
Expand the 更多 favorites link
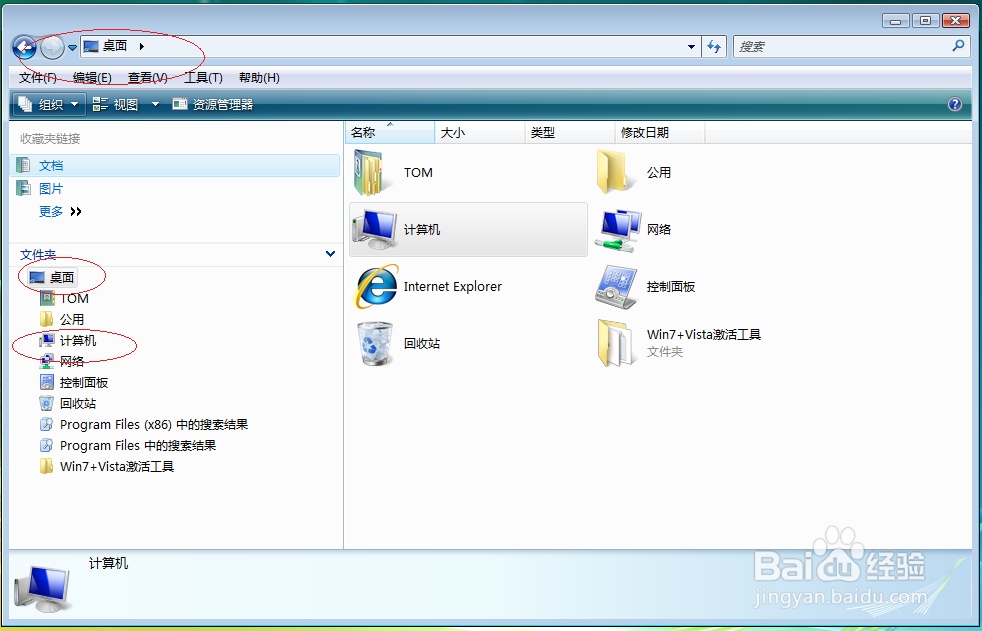coord(60,212)
